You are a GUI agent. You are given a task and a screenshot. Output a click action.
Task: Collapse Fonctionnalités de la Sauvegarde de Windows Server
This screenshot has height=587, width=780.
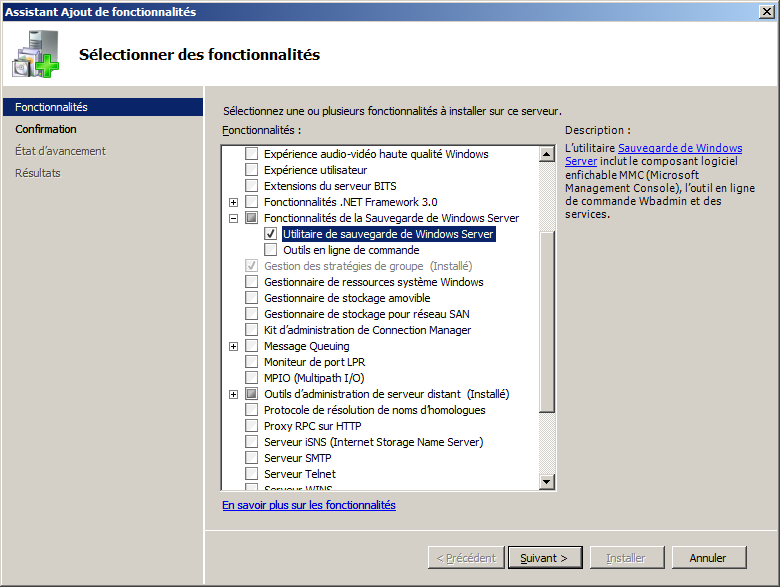coord(234,218)
